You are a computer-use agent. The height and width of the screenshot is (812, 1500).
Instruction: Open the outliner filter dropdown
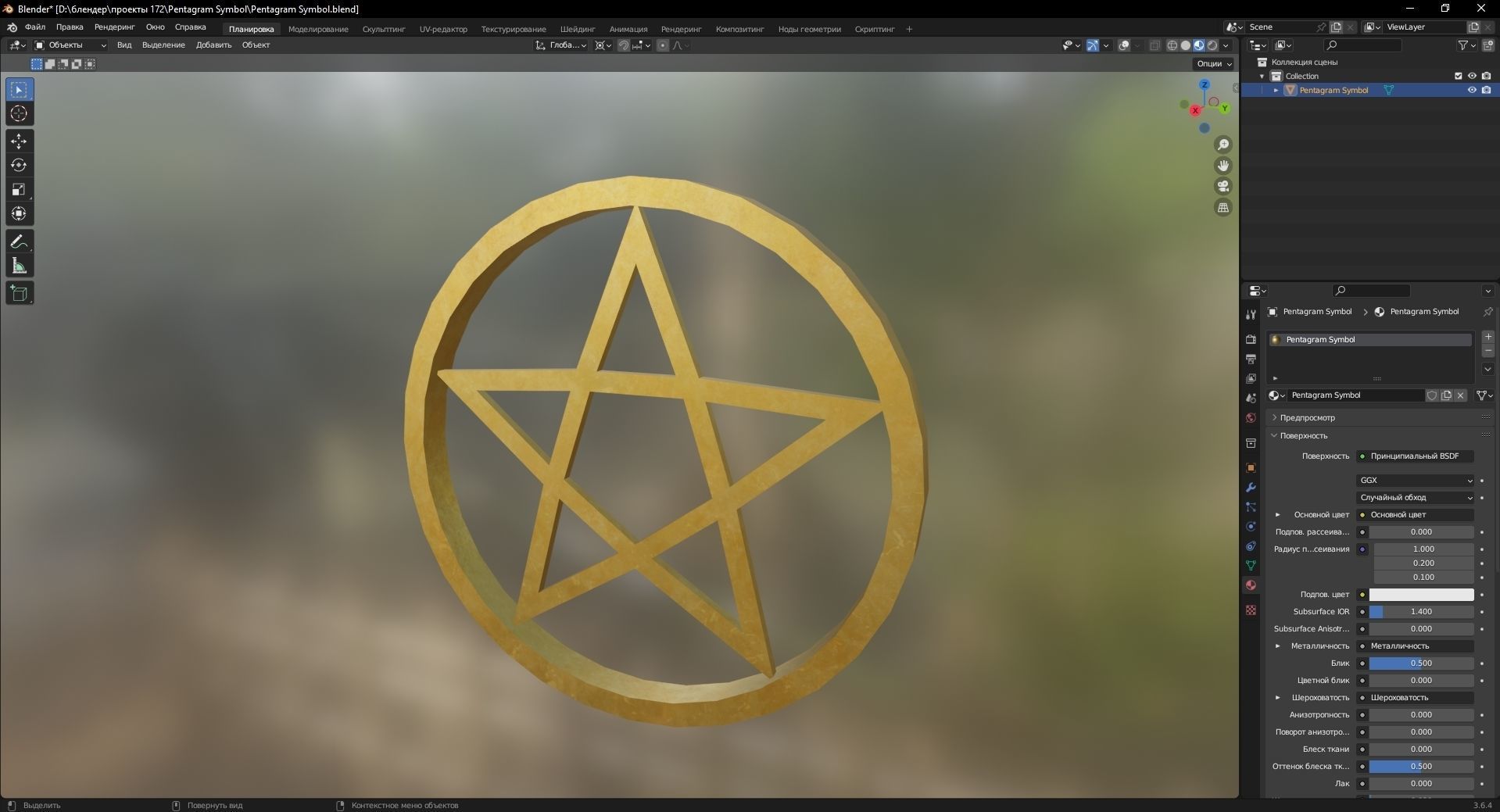pos(1467,45)
